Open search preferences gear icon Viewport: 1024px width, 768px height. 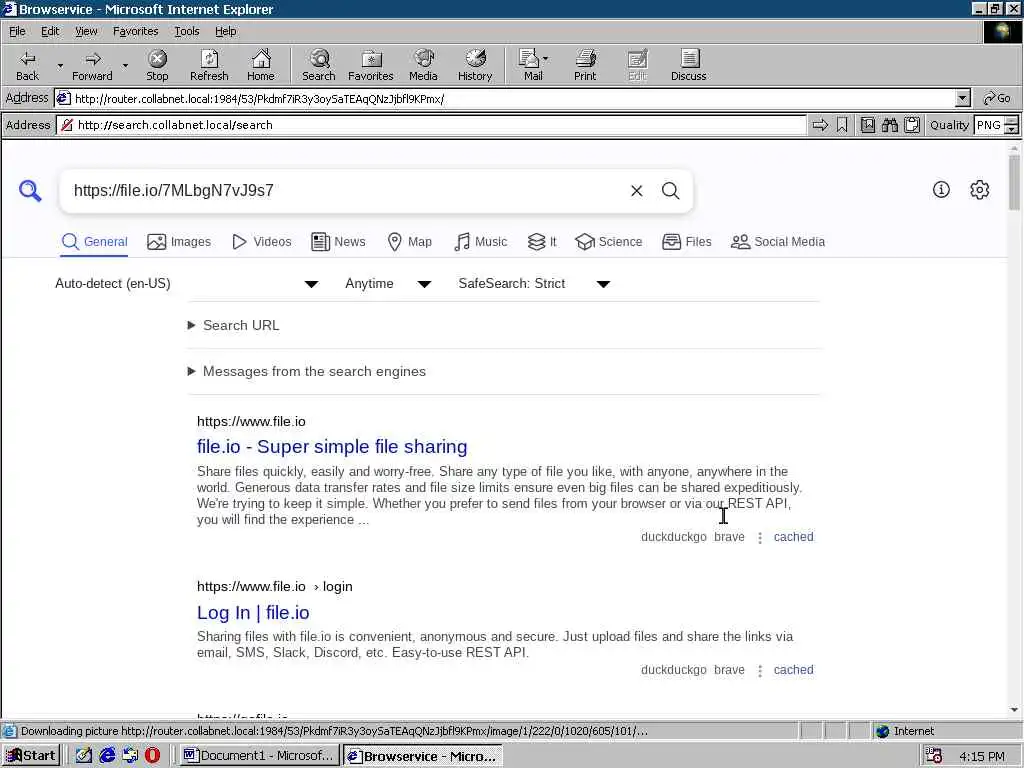tap(980, 189)
